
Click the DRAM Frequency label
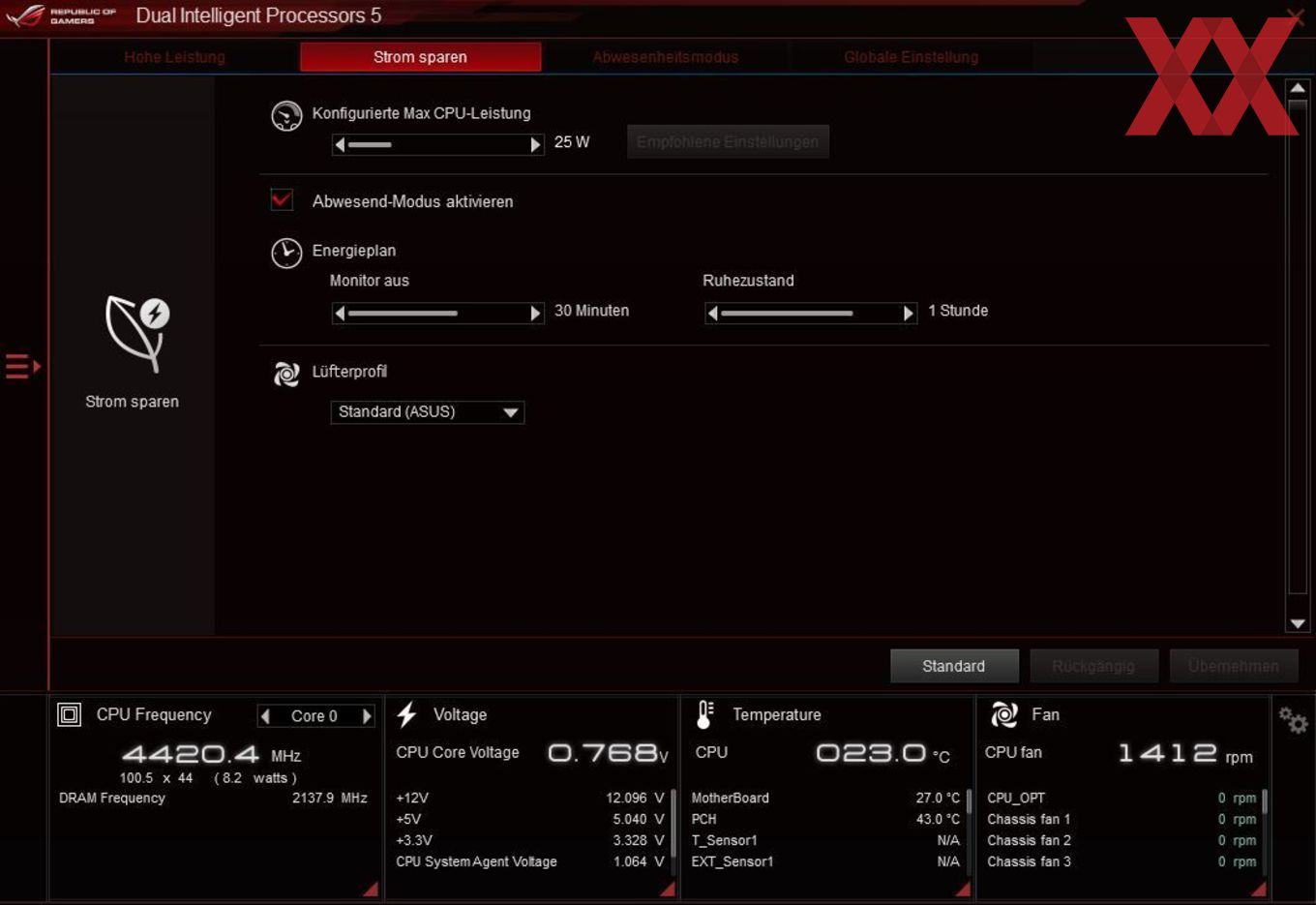tap(112, 798)
